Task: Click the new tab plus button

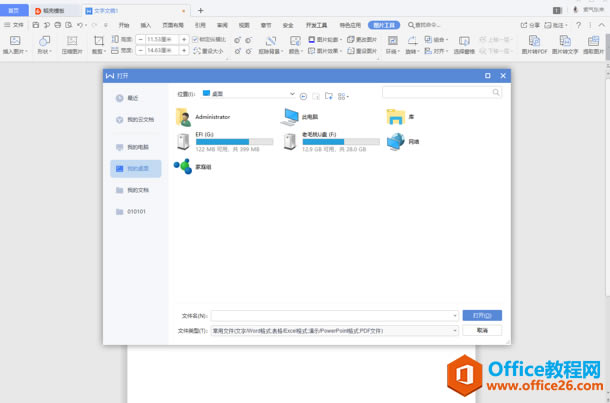Action: point(200,11)
